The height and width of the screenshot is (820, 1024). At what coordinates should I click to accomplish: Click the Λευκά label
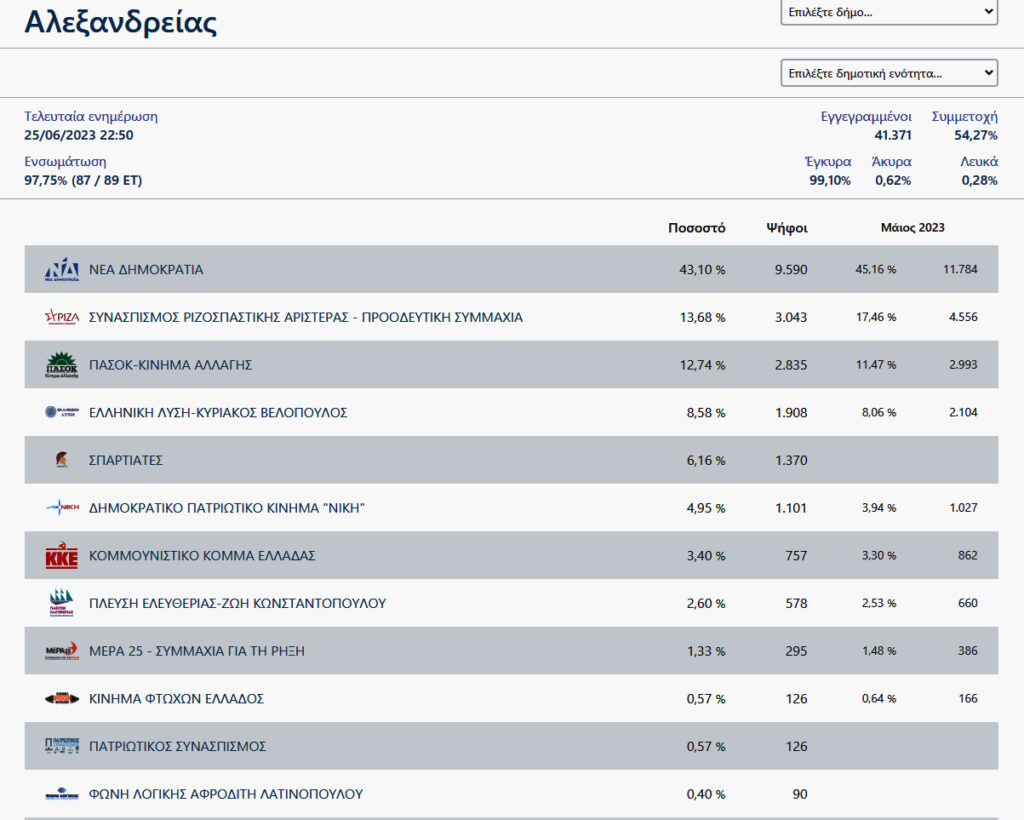pyautogui.click(x=979, y=161)
